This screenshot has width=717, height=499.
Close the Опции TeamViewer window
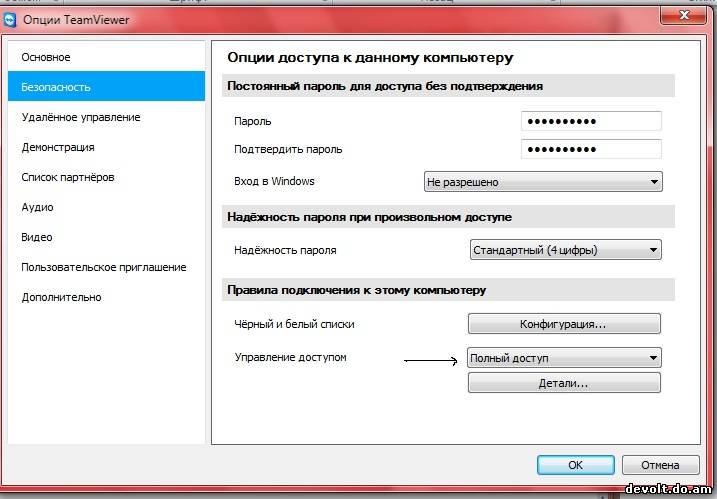tap(684, 16)
